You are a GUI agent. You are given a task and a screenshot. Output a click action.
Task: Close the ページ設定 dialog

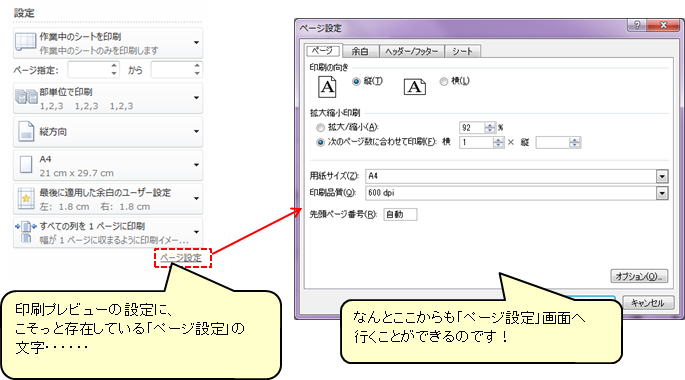[664, 26]
